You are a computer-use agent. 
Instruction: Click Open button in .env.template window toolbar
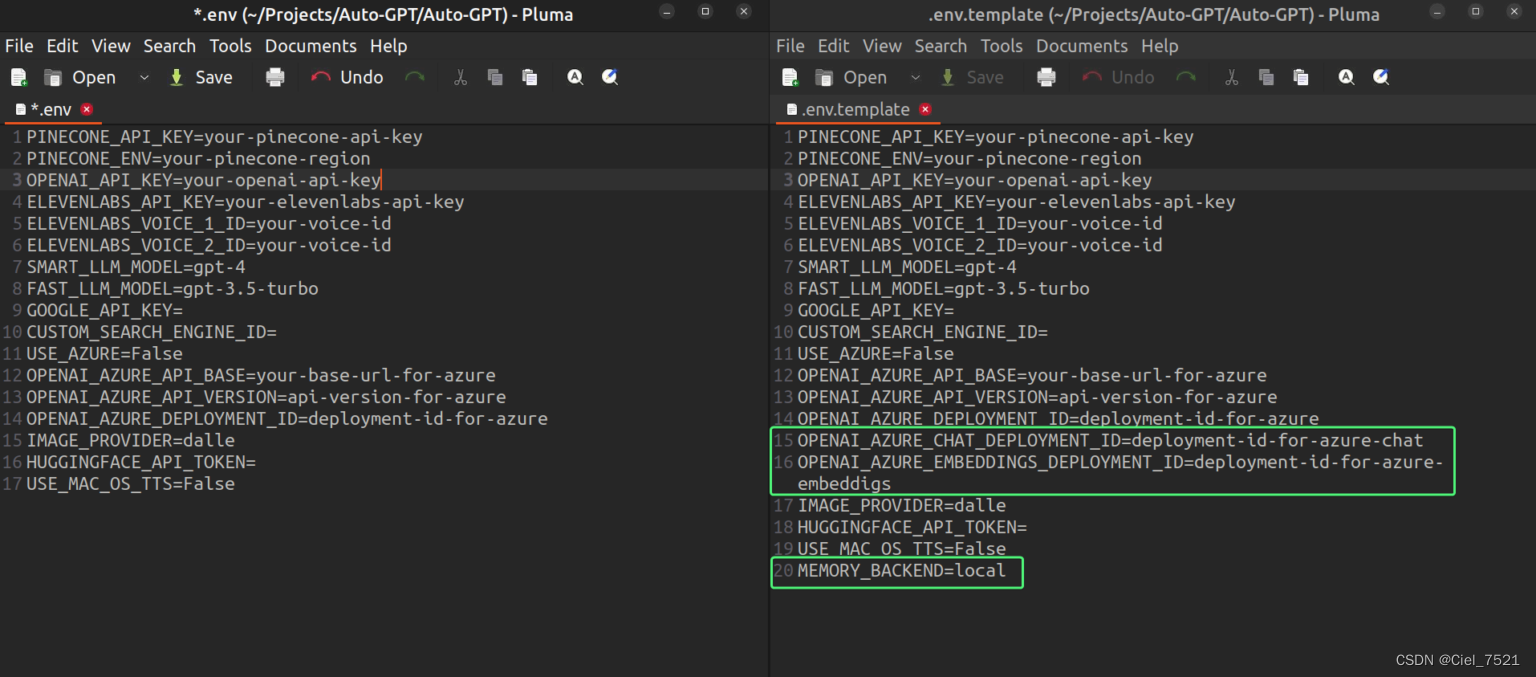pyautogui.click(x=851, y=77)
